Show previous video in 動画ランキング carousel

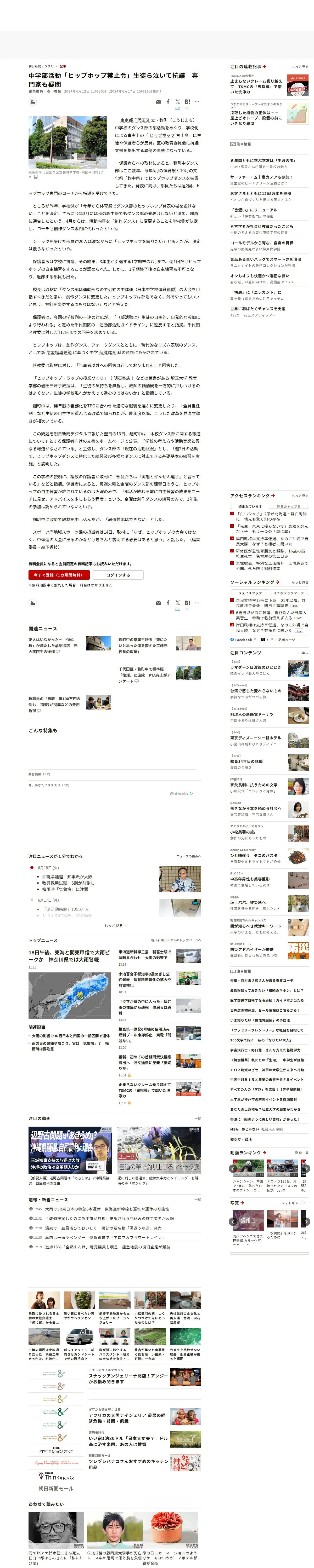pyautogui.click(x=232, y=1168)
